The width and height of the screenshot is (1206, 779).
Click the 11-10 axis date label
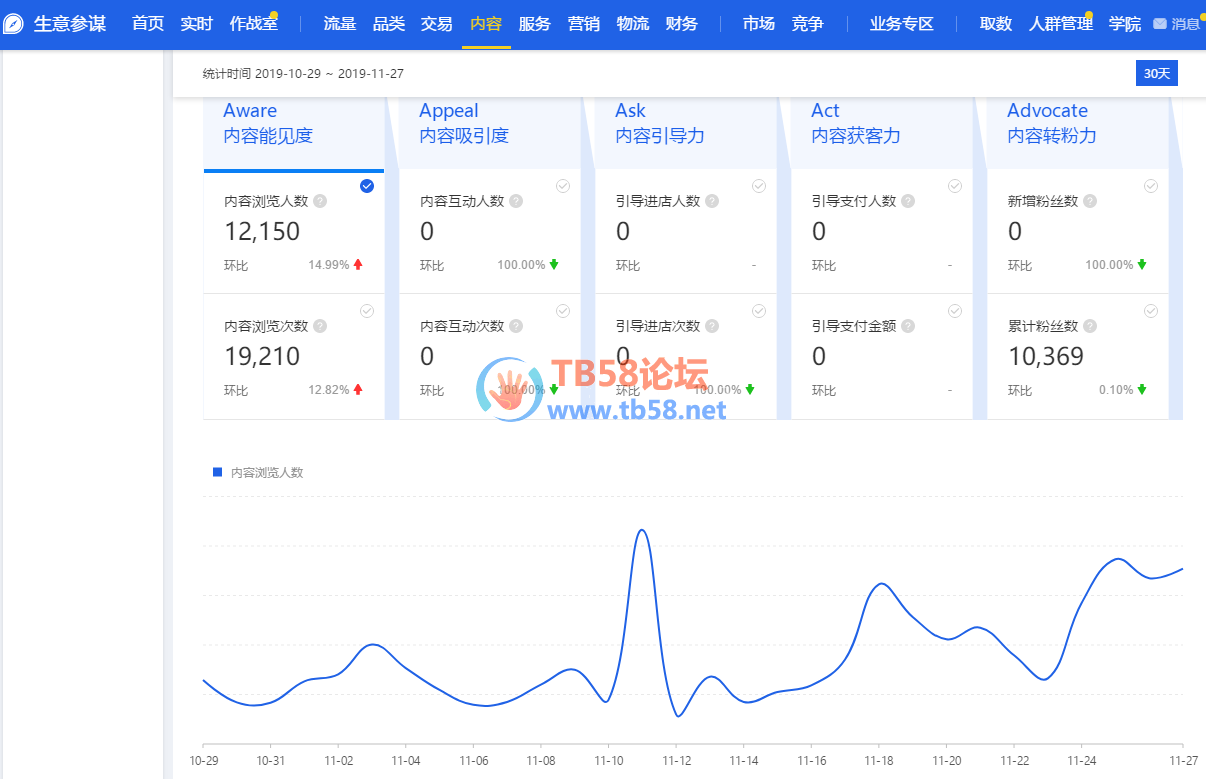[609, 761]
